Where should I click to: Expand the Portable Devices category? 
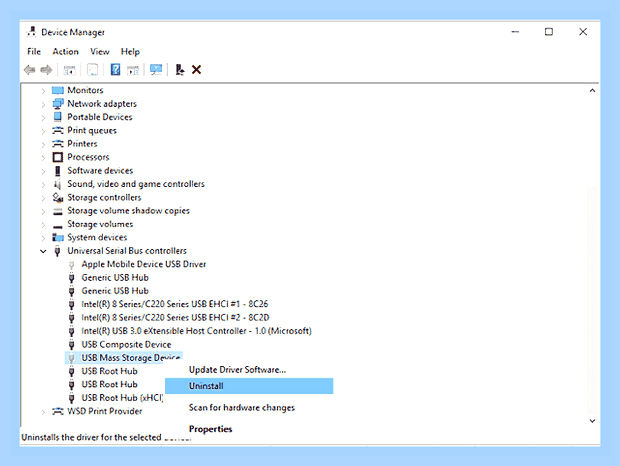(x=43, y=118)
